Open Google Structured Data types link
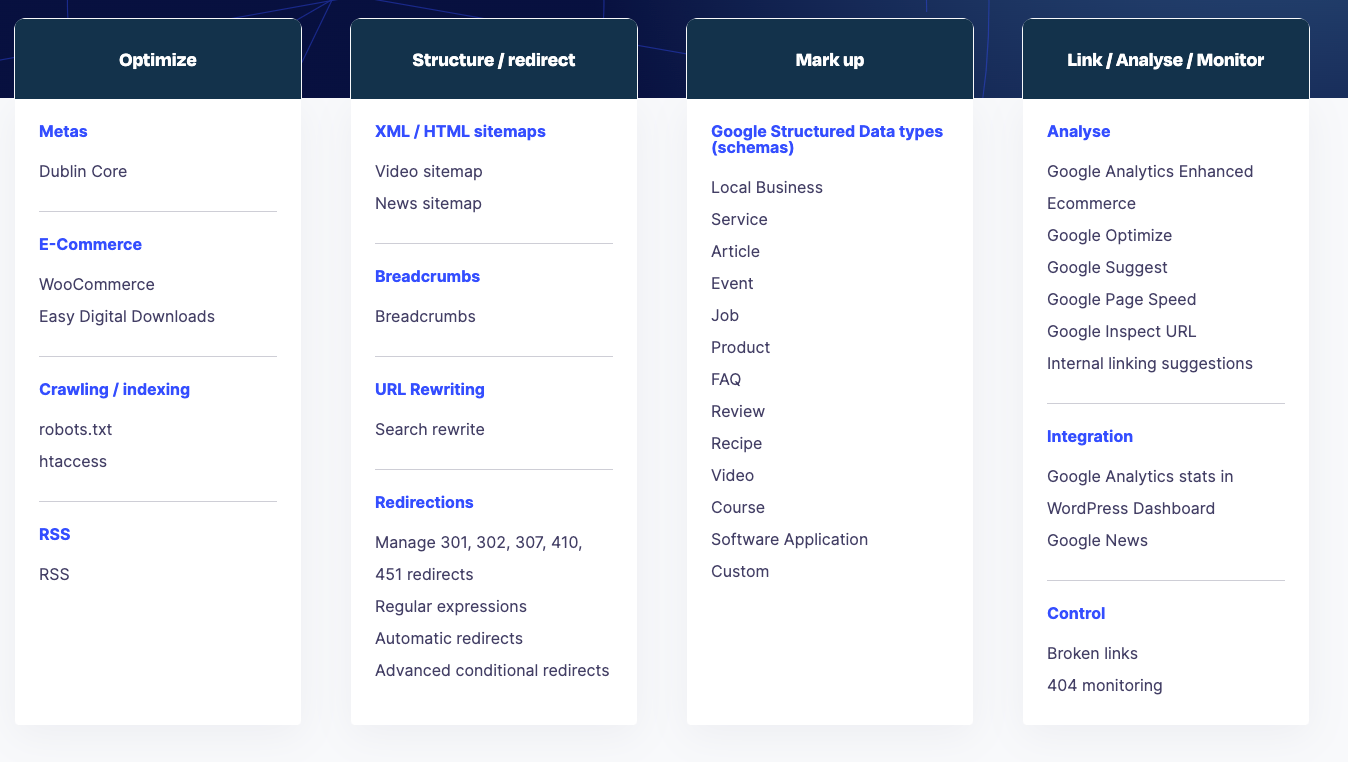The image size is (1348, 762). pyautogui.click(x=826, y=139)
